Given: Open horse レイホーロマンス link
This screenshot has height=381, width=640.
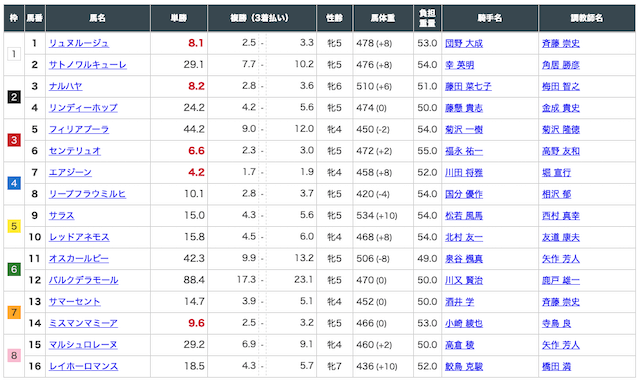Looking at the screenshot, I should coord(83,366).
